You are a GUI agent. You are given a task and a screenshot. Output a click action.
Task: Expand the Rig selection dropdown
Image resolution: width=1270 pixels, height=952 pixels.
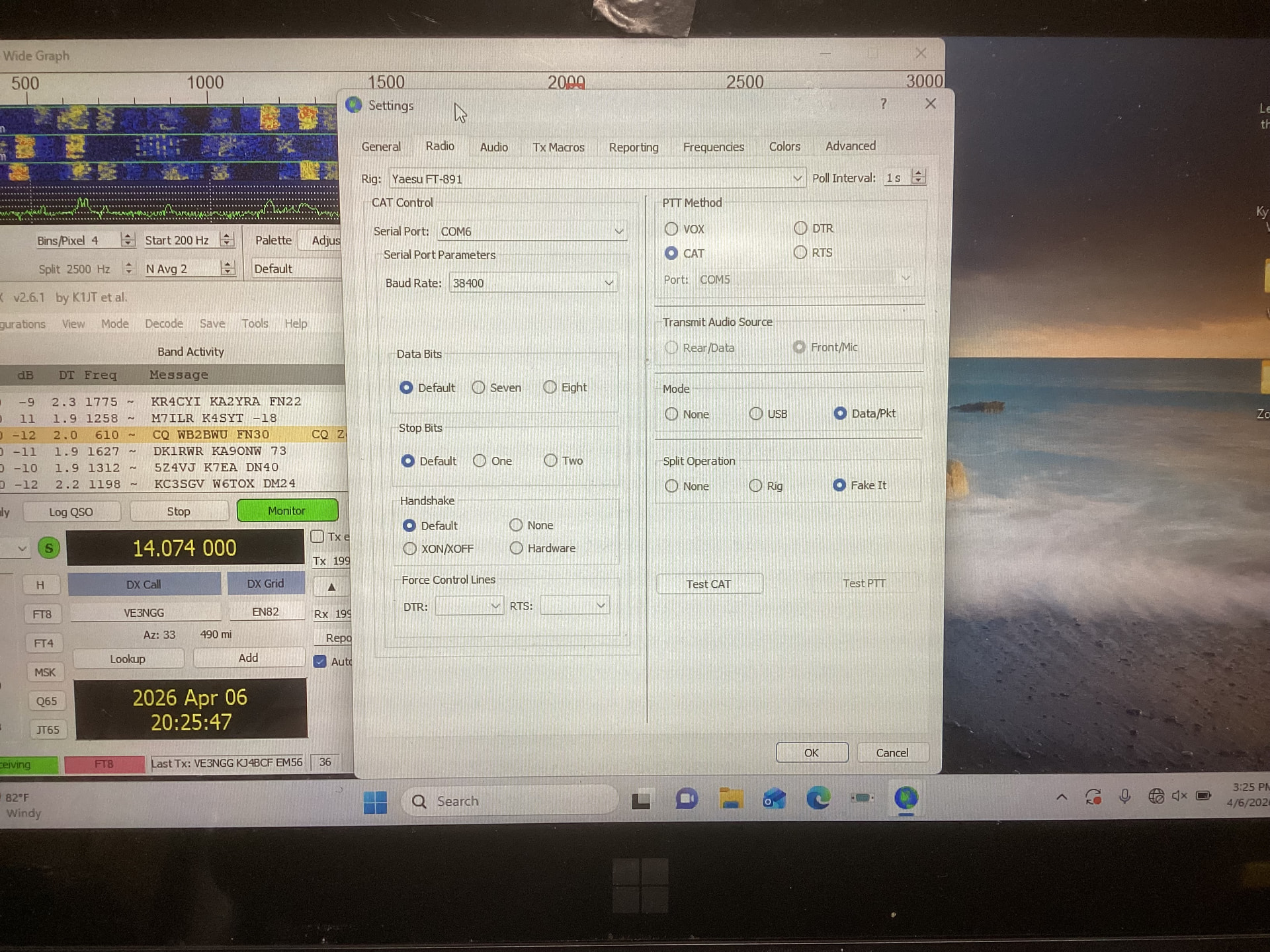pos(797,178)
